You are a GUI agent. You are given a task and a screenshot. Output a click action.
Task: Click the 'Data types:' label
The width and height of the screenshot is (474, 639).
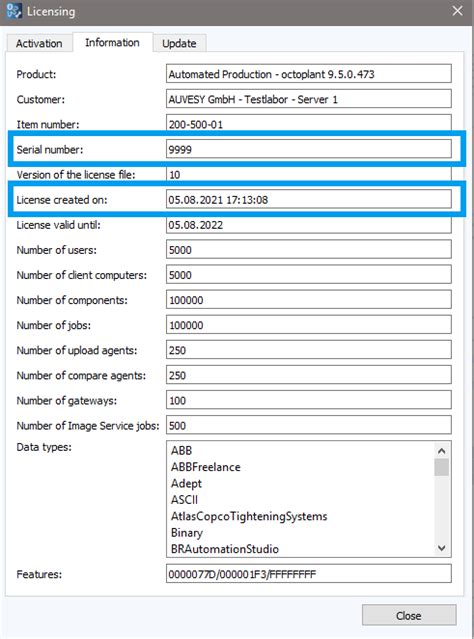(44, 447)
